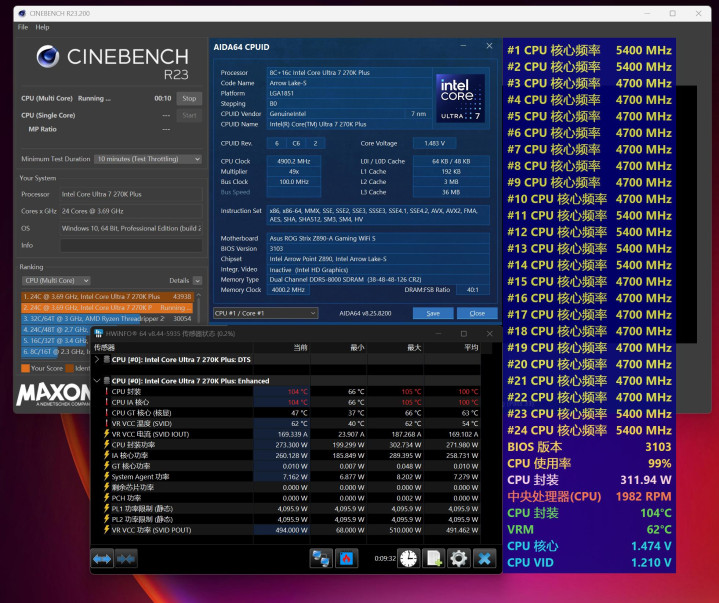Image resolution: width=719 pixels, height=603 pixels.
Task: Click the HWiNFO collapse columns arrows icon
Action: coord(126,558)
